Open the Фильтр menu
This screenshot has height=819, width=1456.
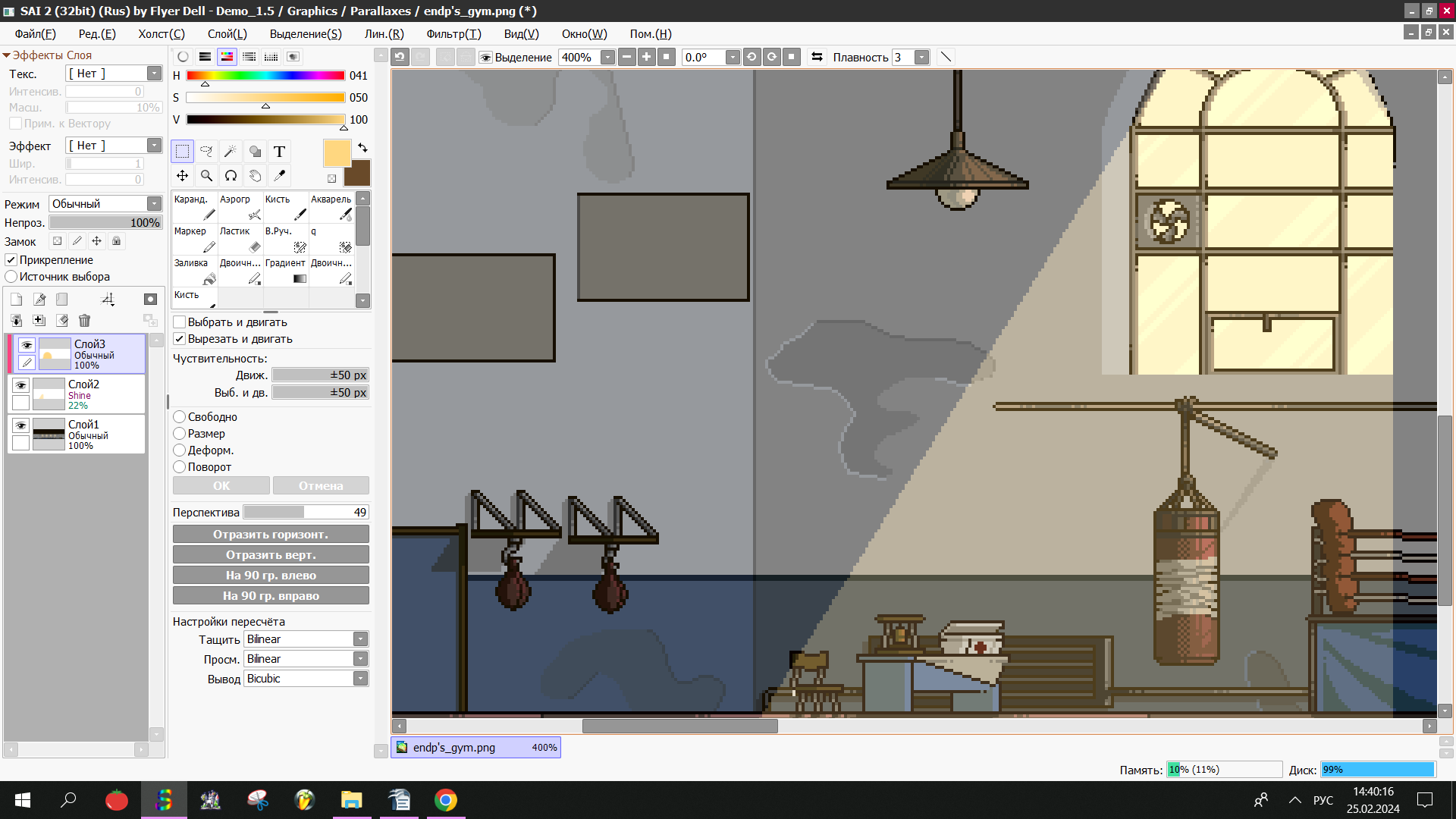(x=453, y=34)
